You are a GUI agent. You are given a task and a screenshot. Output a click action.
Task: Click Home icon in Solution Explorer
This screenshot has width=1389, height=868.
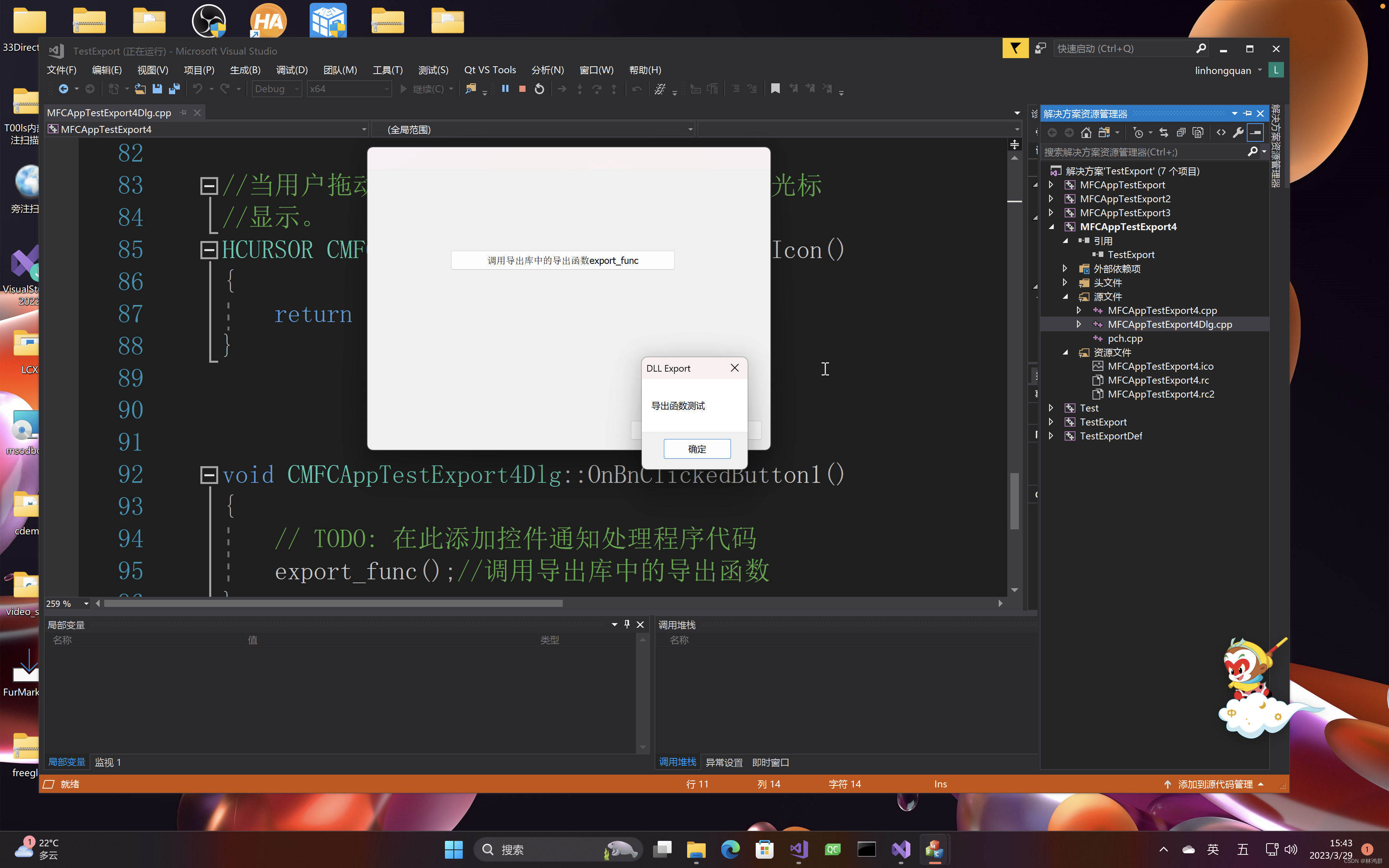point(1086,133)
